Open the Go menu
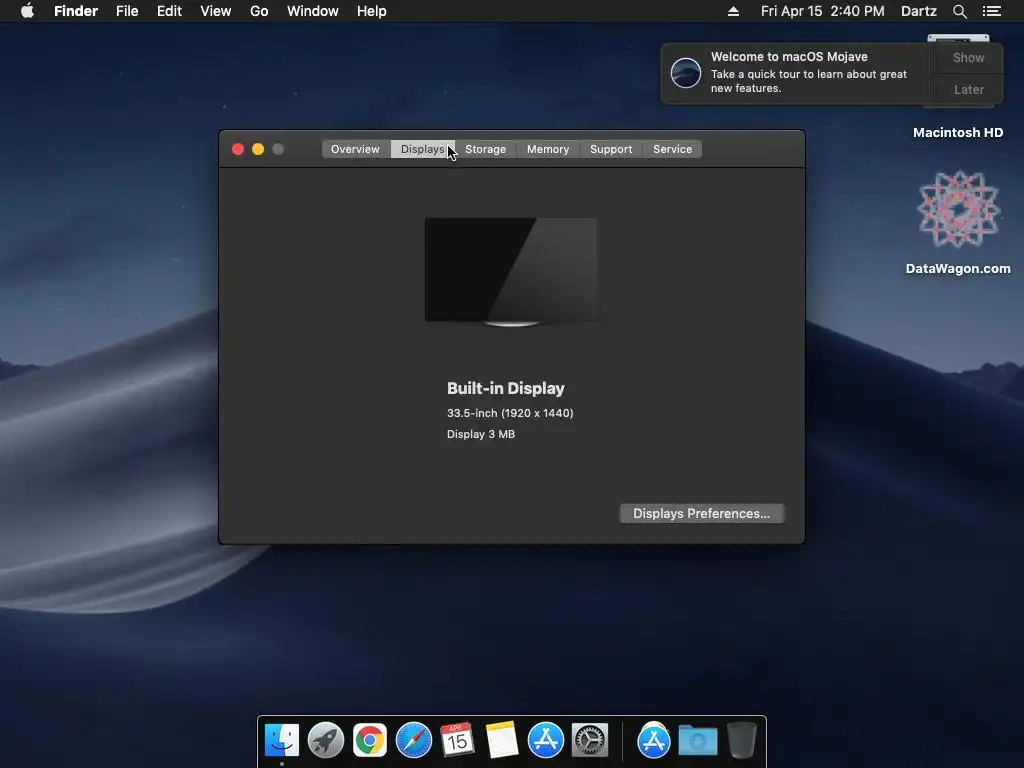Screen dimensions: 1024x768 (259, 11)
